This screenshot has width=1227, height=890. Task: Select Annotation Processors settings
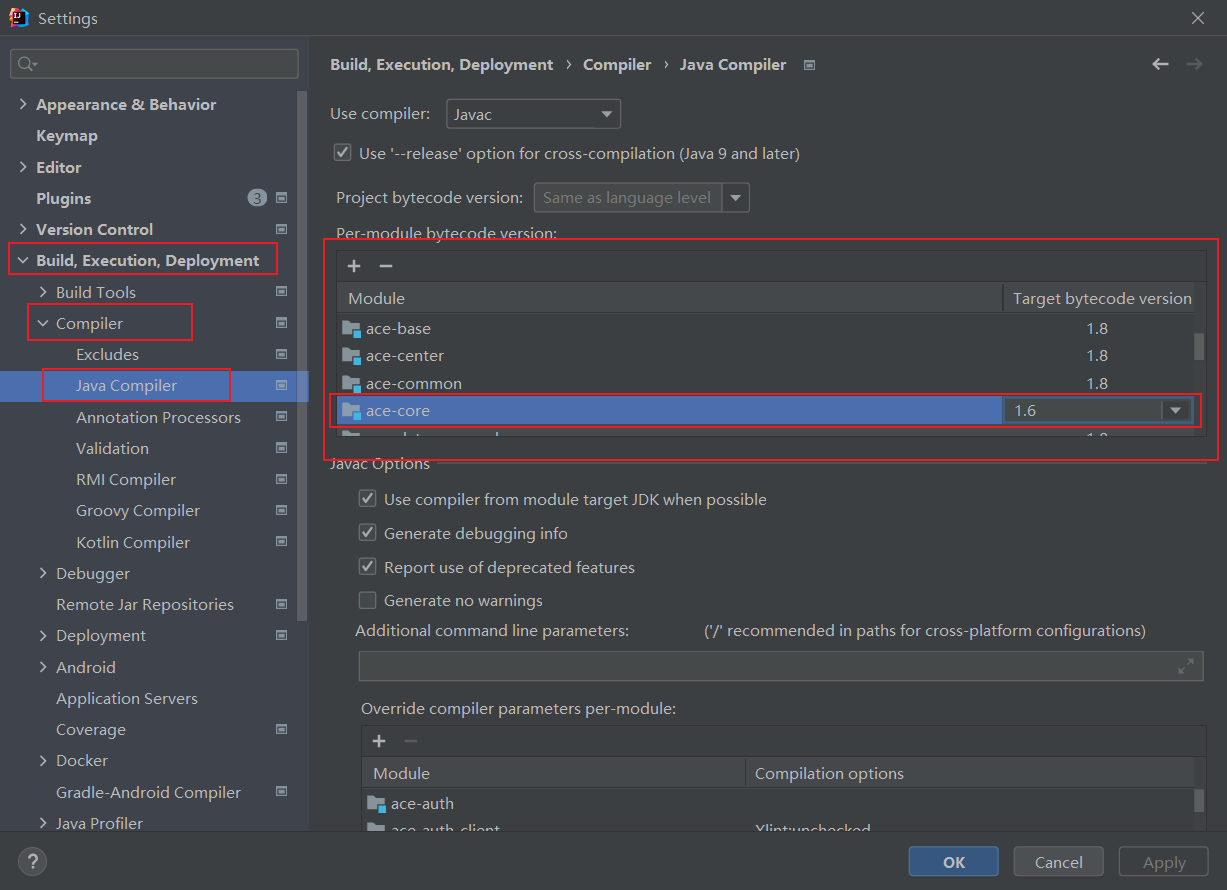158,417
